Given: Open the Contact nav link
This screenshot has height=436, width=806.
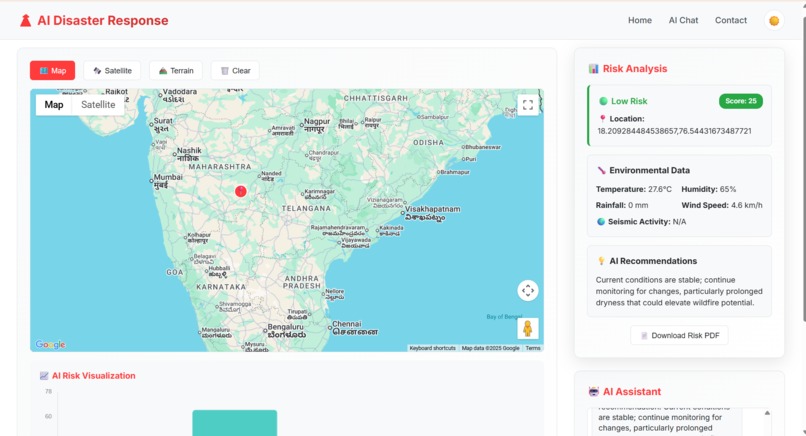Looking at the screenshot, I should coord(730,20).
